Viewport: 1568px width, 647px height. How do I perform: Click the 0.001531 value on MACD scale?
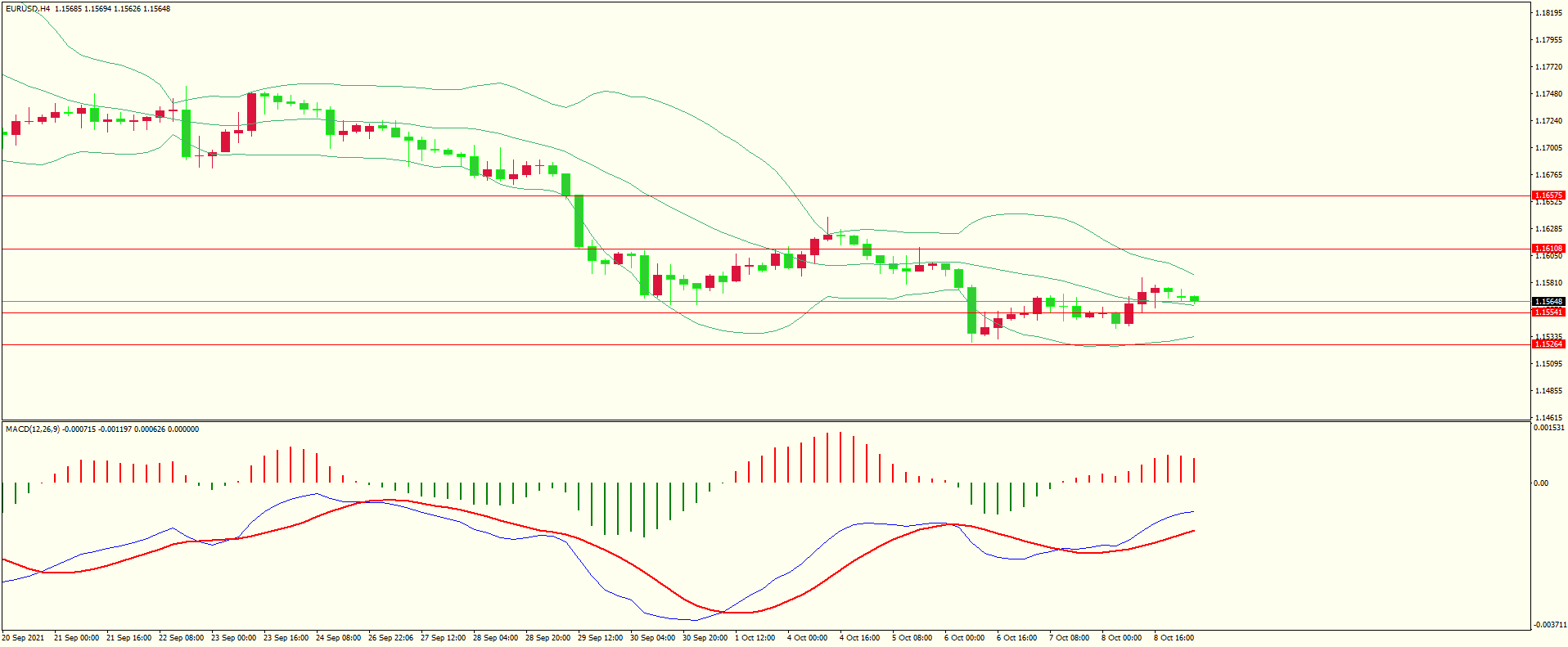(x=1548, y=428)
